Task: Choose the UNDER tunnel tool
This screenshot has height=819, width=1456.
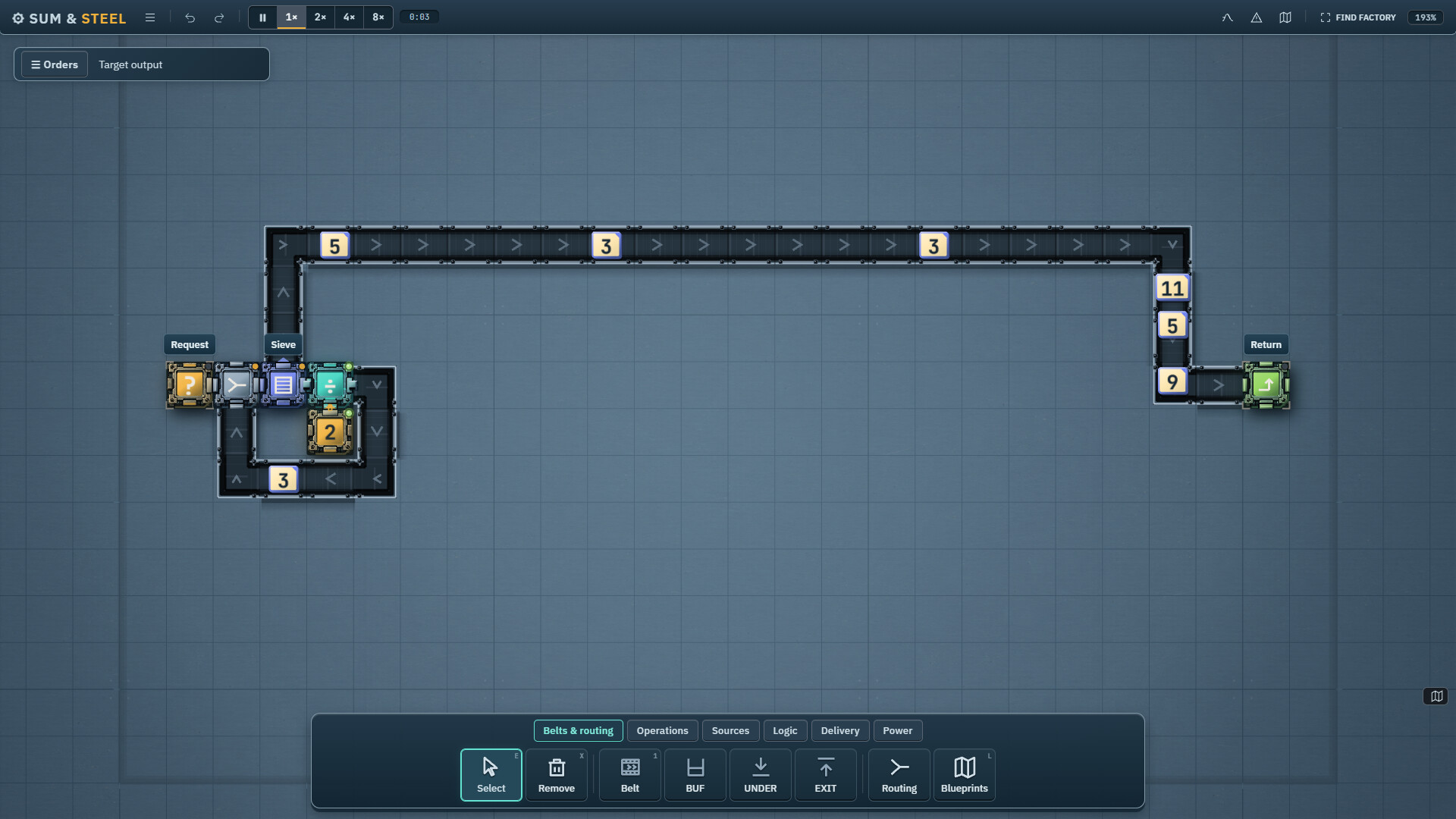Action: coord(761,774)
